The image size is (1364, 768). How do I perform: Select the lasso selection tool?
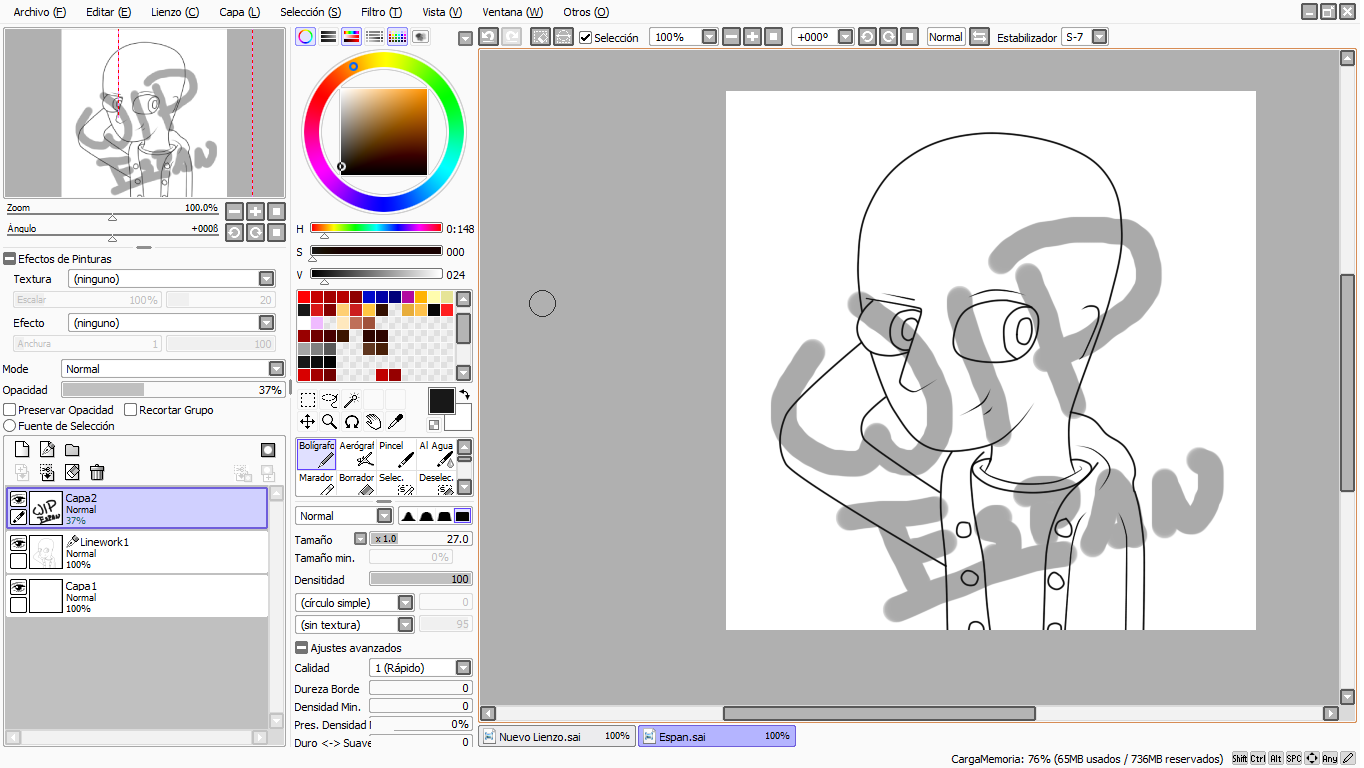tap(329, 400)
